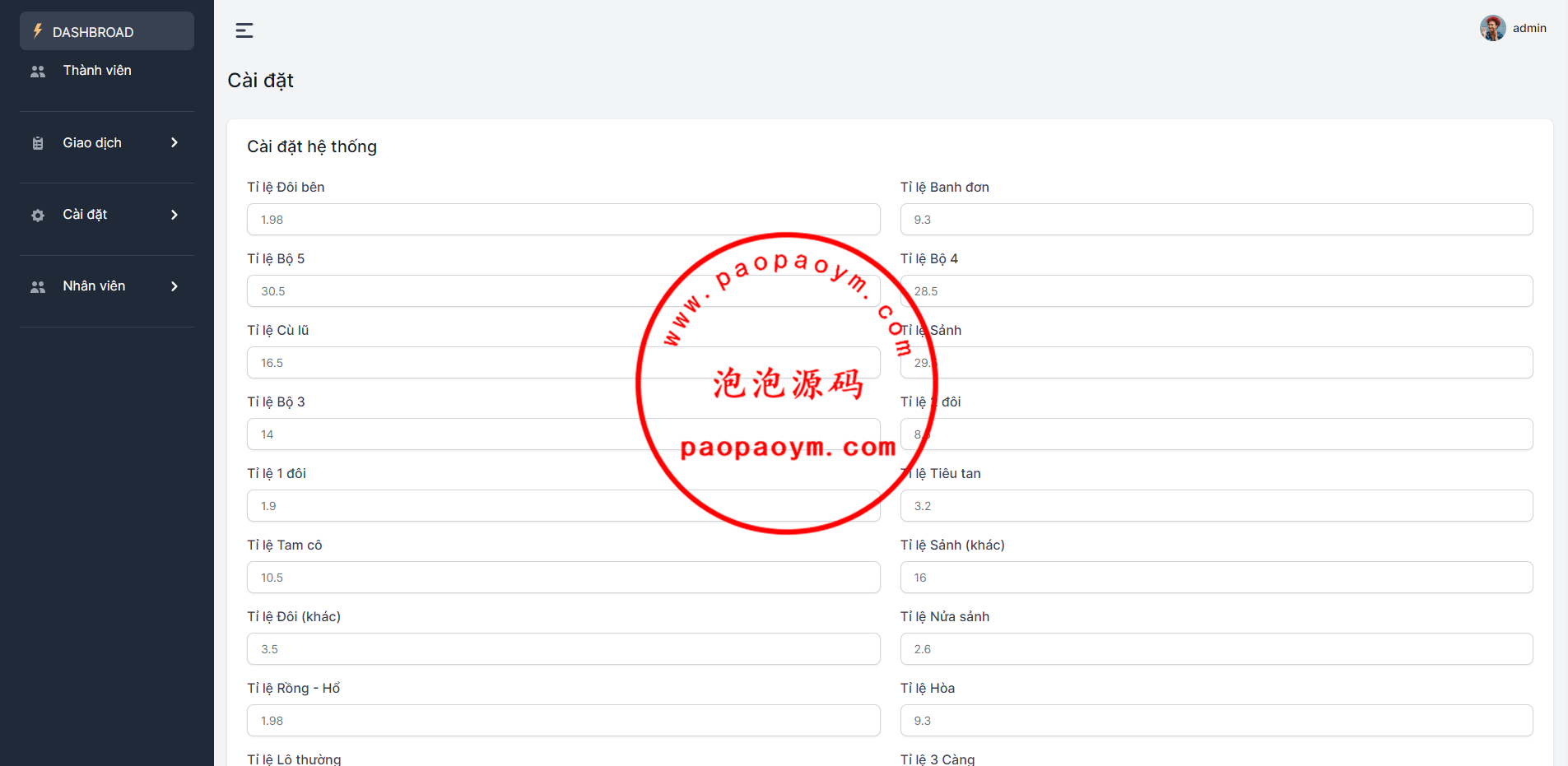This screenshot has height=766, width=1568.
Task: Edit the Tỉ lệ Nửa sảnh value
Action: point(1216,649)
